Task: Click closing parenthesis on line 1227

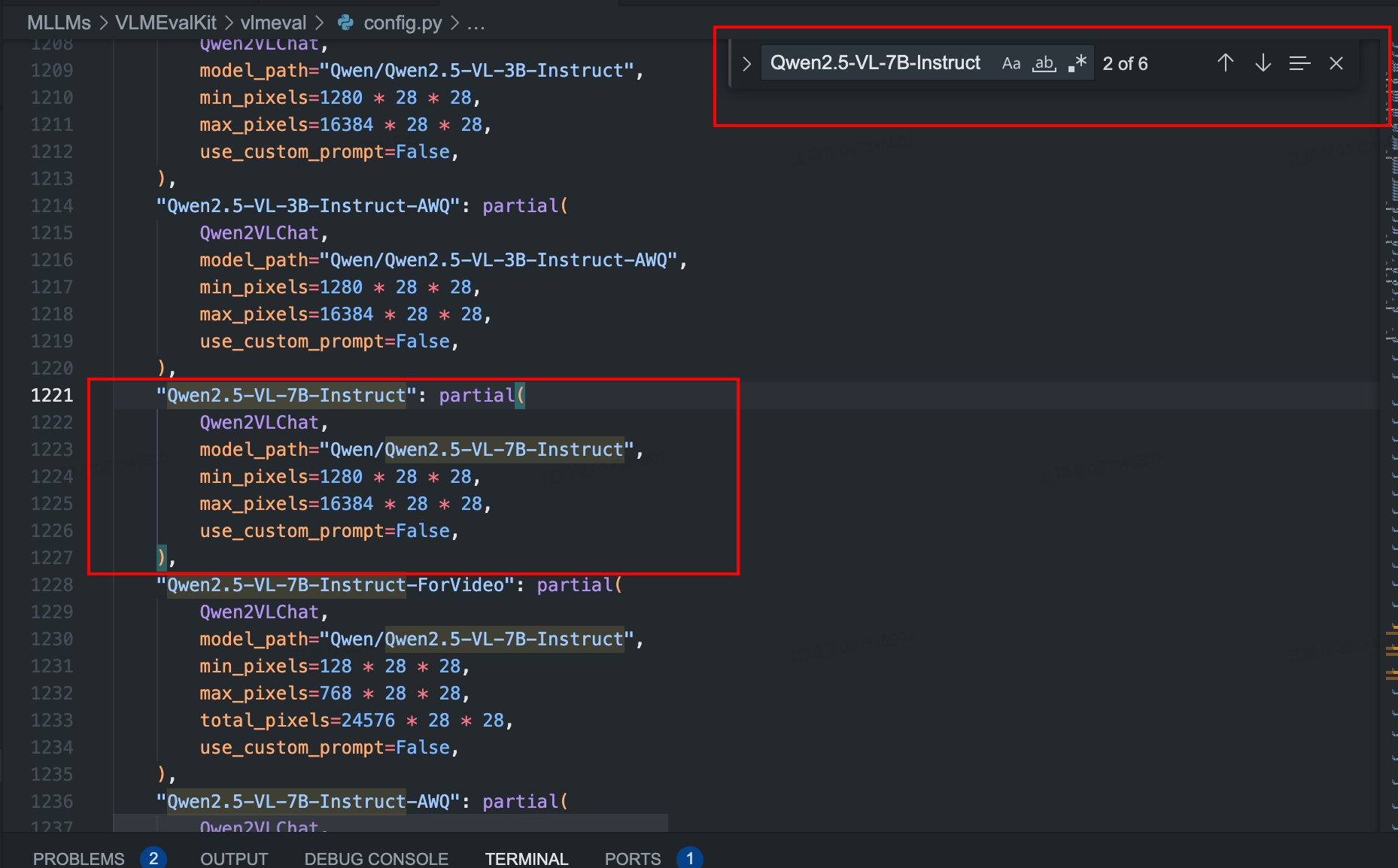Action: pos(161,558)
